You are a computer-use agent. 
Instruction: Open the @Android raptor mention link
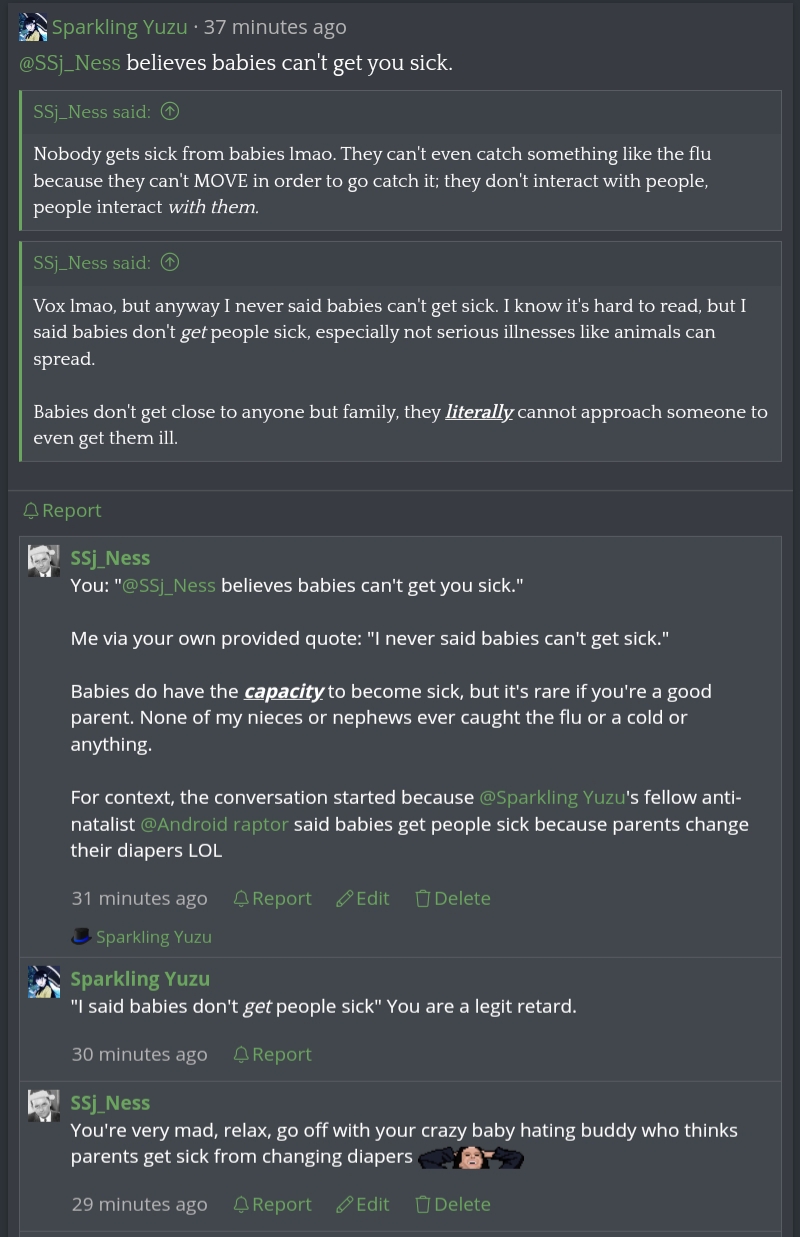pyautogui.click(x=214, y=824)
